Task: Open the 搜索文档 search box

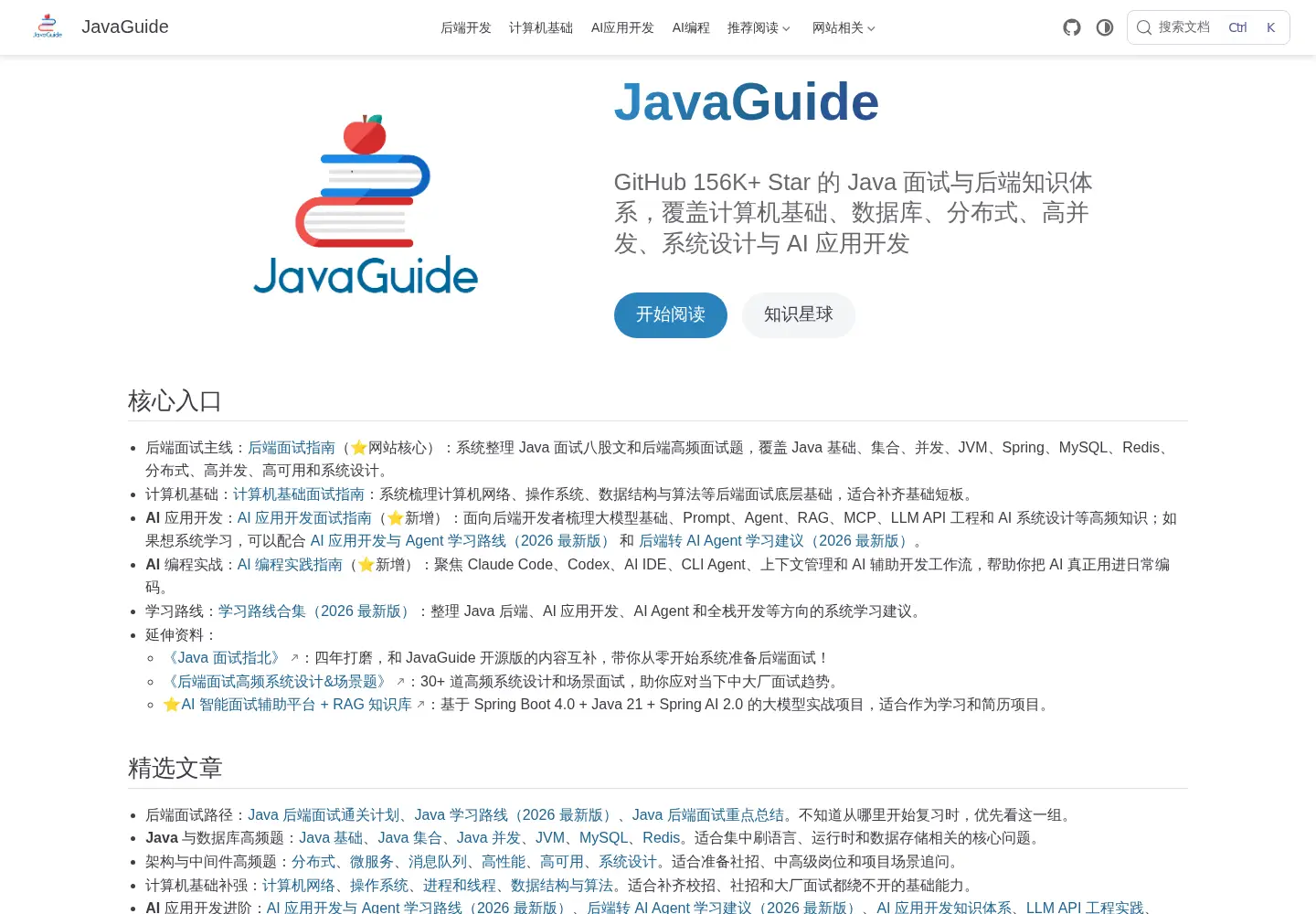Action: point(1208,27)
